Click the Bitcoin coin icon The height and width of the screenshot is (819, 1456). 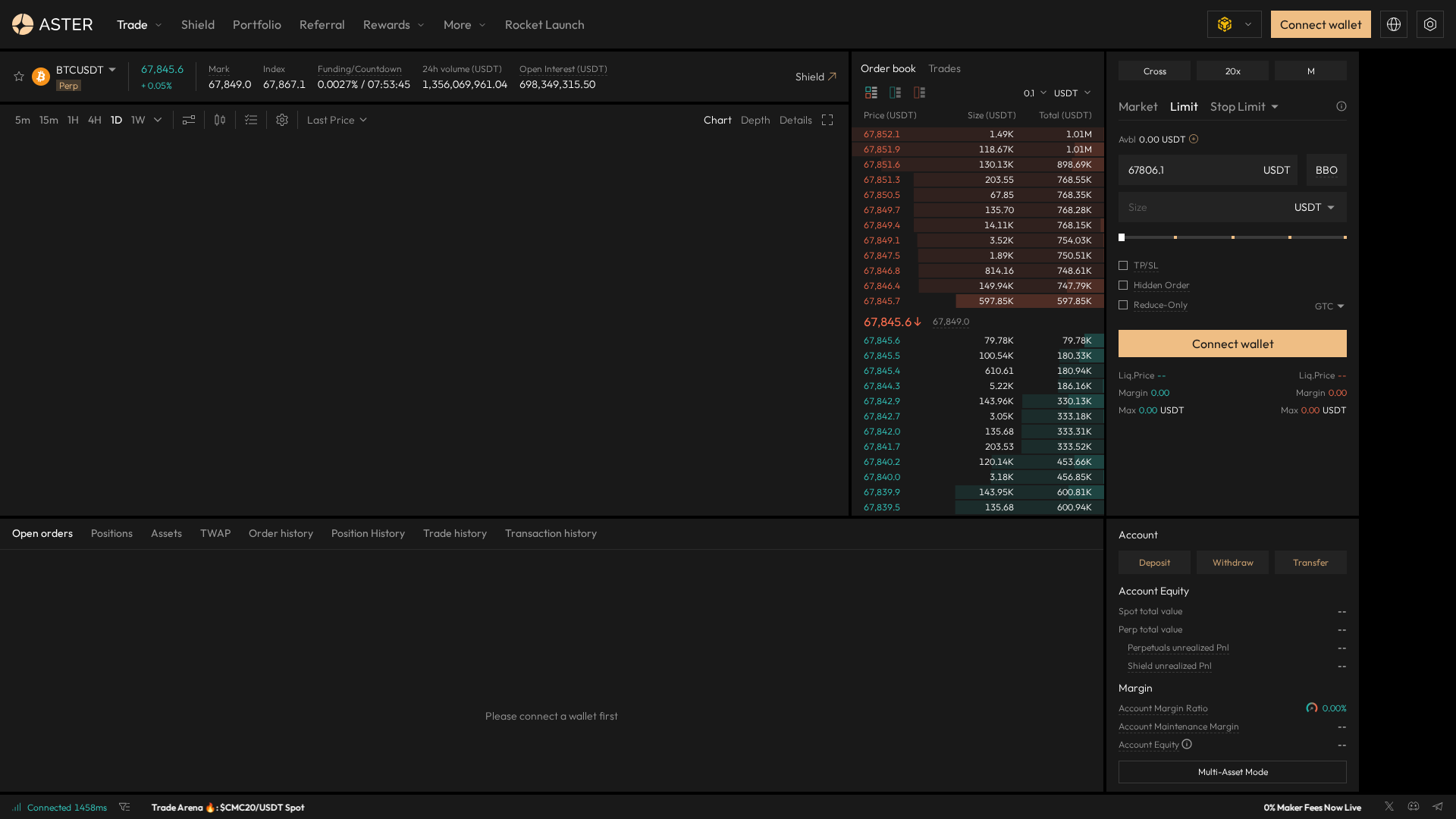point(41,77)
